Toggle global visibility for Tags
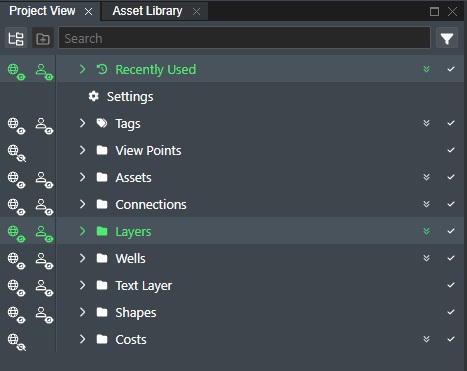Viewport: 467px width, 371px height. (16, 126)
